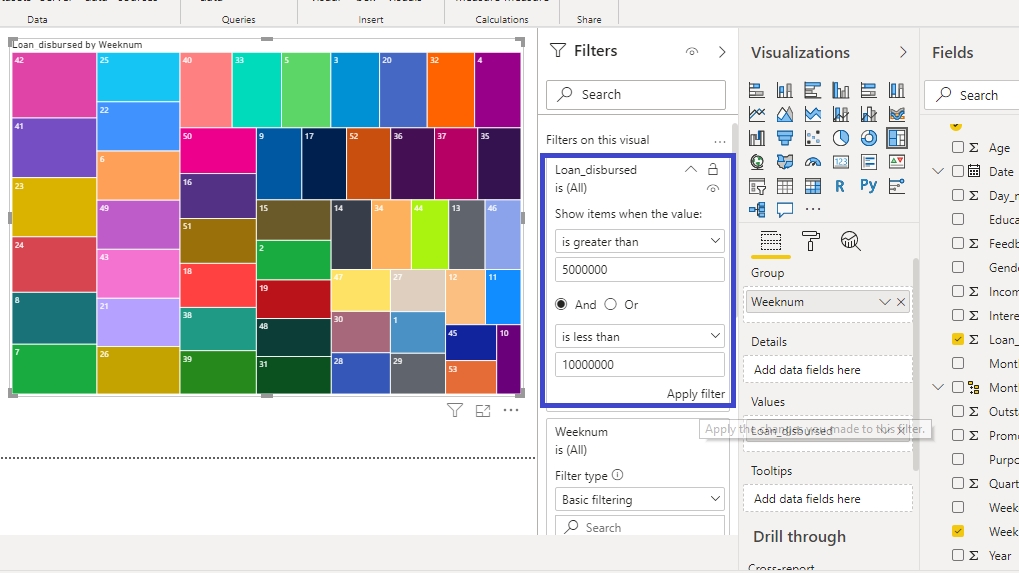Remove Weeknum from the Group well

click(901, 302)
